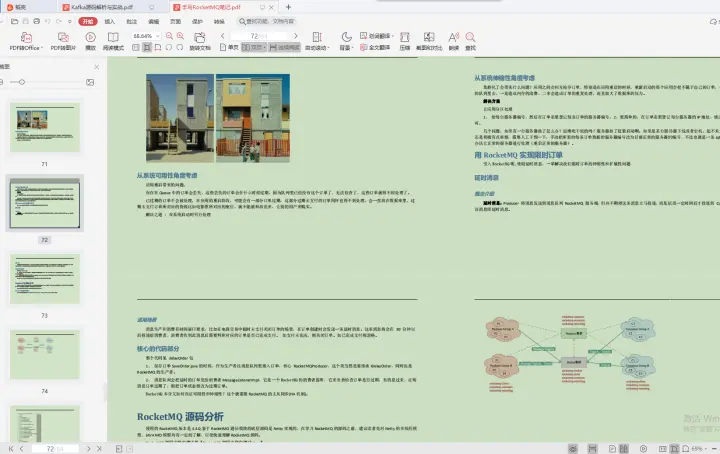Open the 开始 ribbon tab
This screenshot has height=454, width=720.
tap(88, 21)
